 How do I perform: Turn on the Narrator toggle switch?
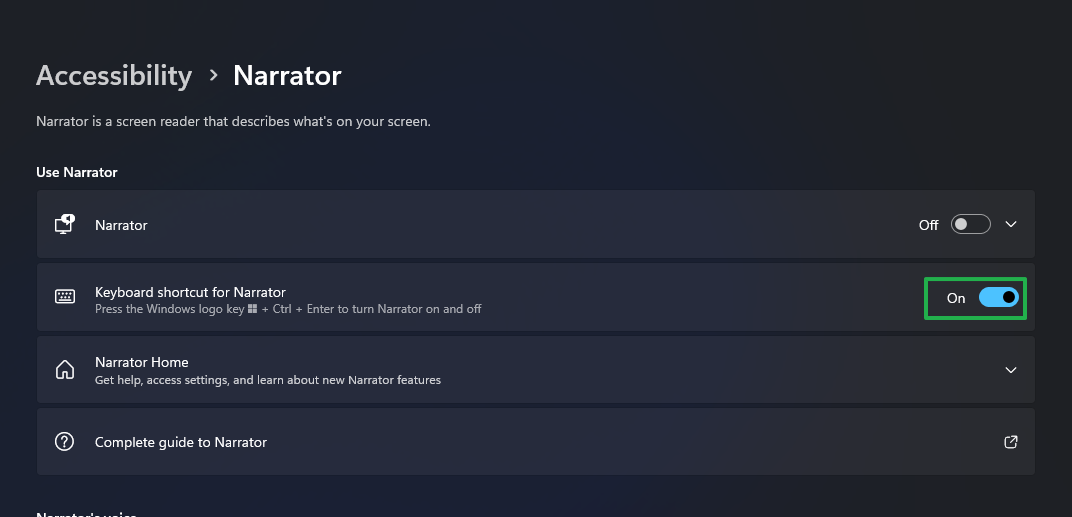point(970,224)
